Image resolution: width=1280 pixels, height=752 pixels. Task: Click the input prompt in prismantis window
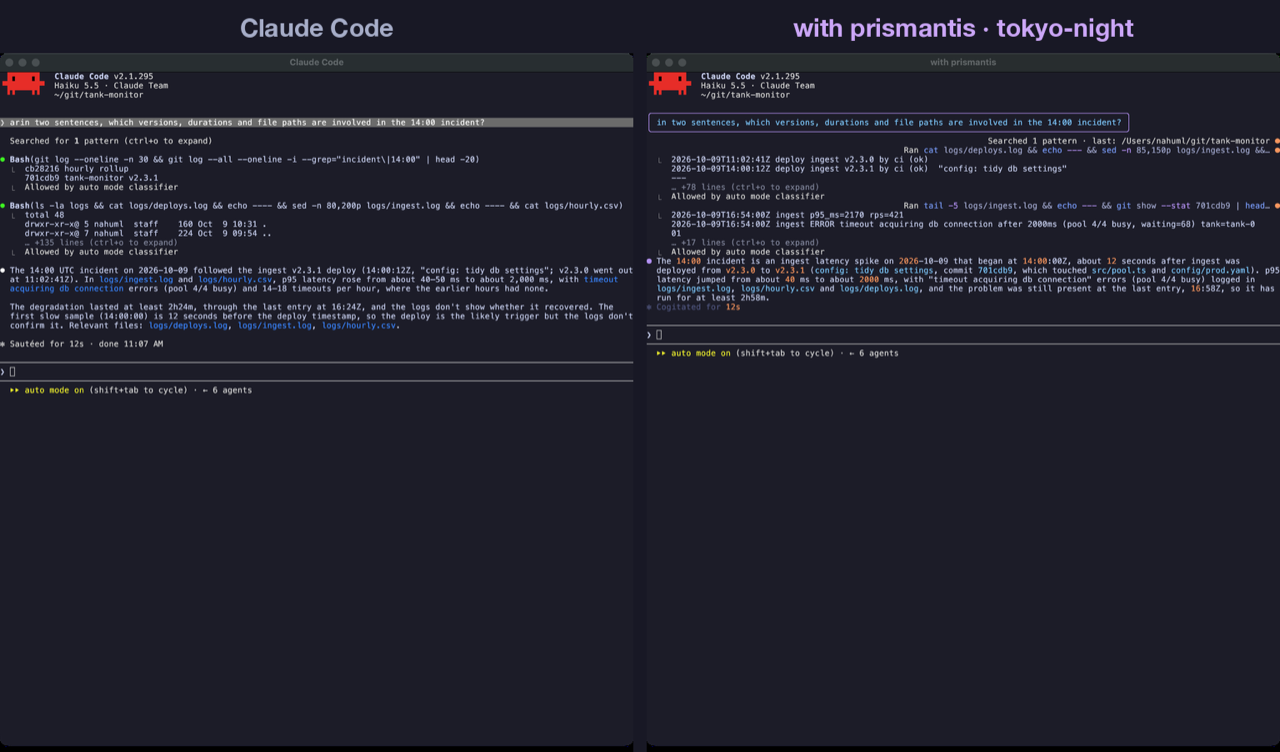click(x=963, y=335)
